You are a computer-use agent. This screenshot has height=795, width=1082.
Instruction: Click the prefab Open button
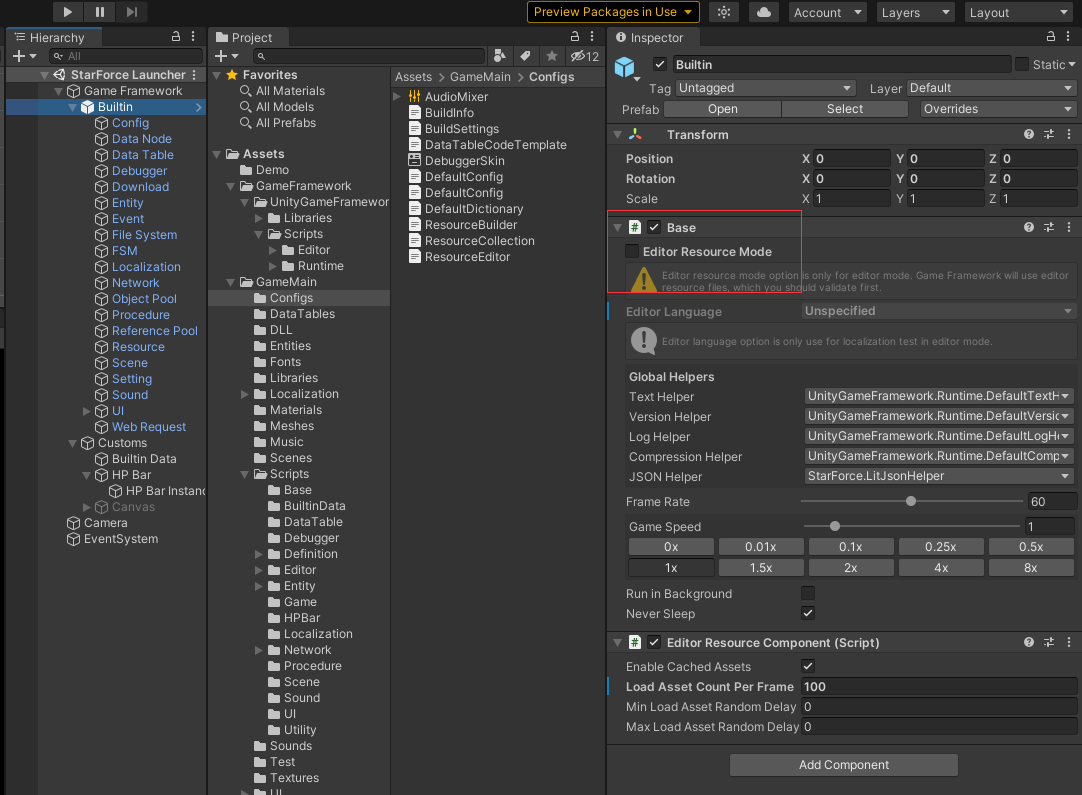722,109
